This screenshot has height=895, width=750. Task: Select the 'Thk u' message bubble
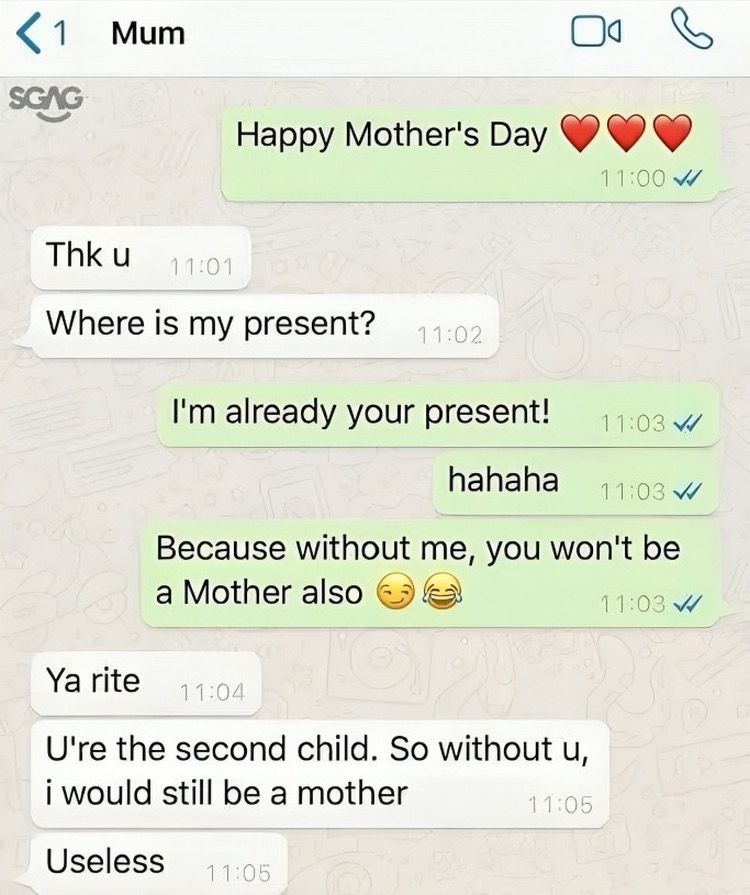pyautogui.click(x=140, y=257)
